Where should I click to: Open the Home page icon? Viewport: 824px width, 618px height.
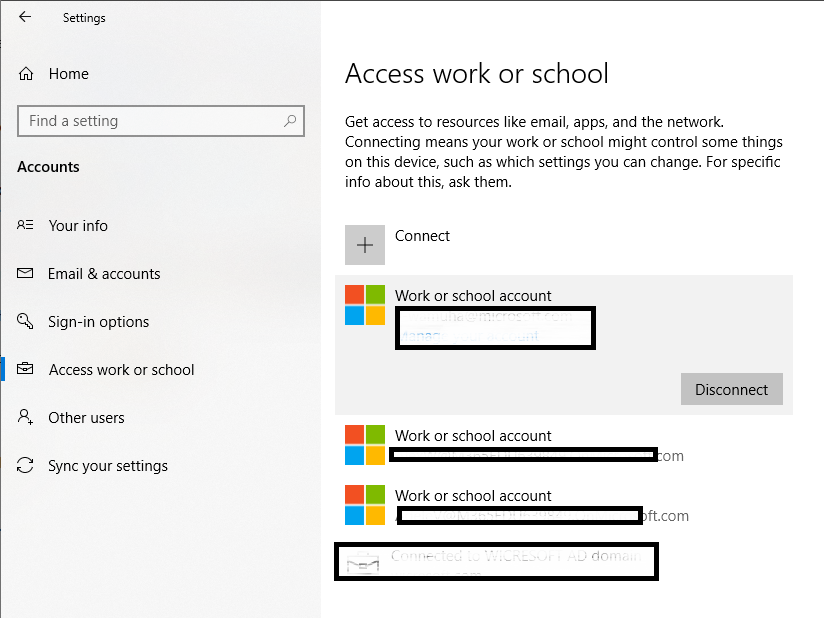tap(26, 74)
